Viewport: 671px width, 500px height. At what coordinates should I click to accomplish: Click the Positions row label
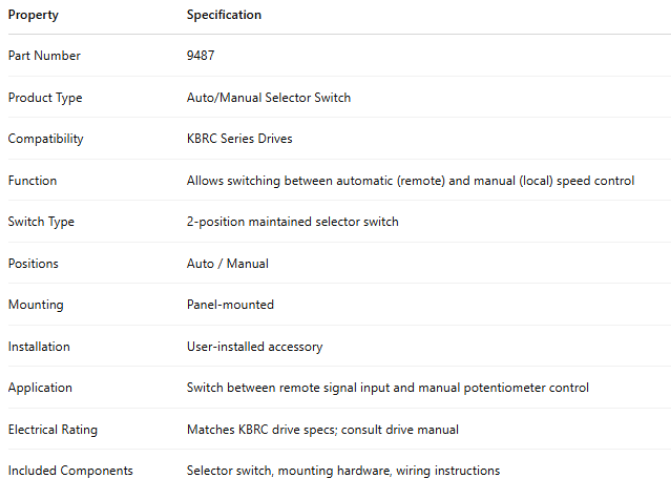pos(33,264)
